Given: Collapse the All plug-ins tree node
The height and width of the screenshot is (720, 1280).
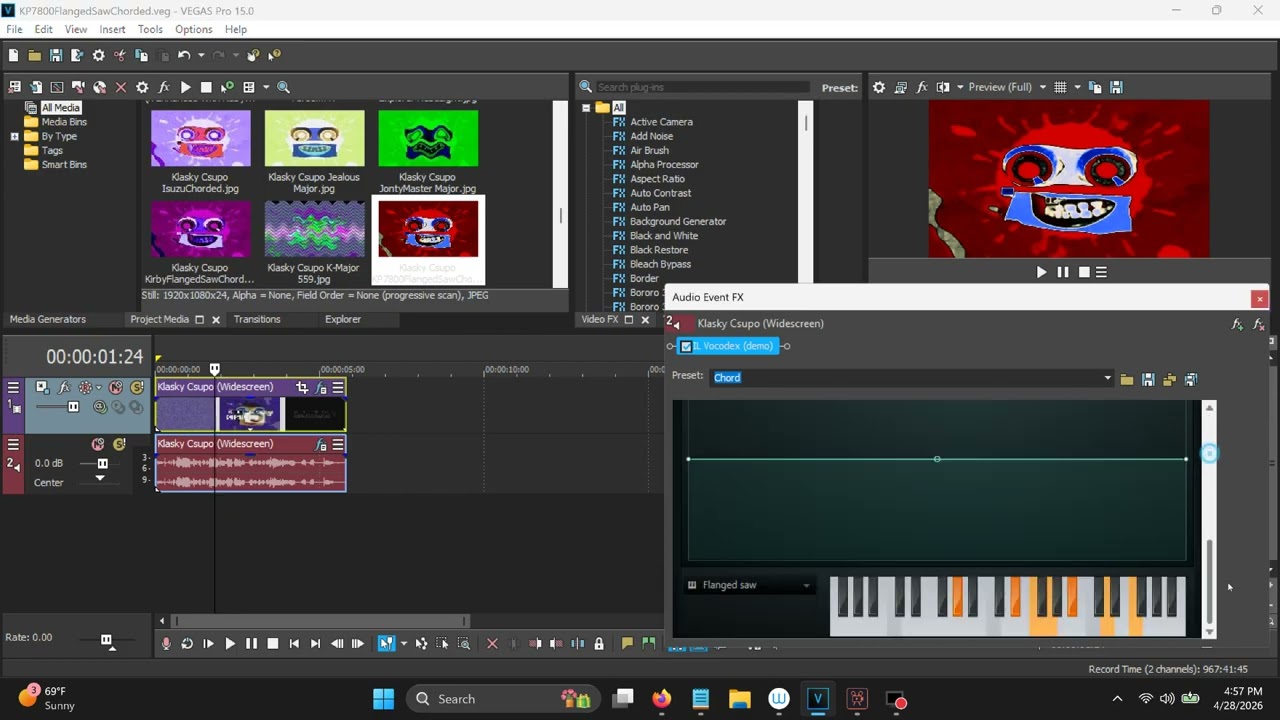Looking at the screenshot, I should coord(586,108).
